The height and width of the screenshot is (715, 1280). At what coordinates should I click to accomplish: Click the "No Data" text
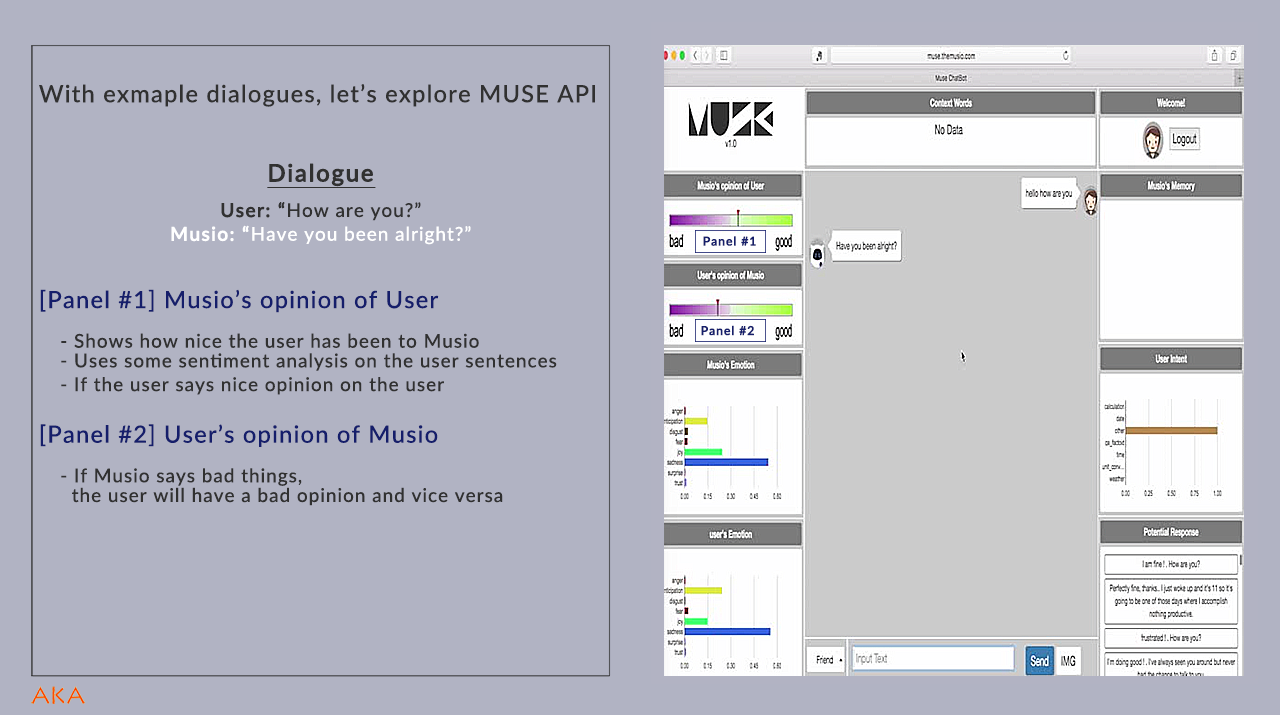click(x=948, y=130)
